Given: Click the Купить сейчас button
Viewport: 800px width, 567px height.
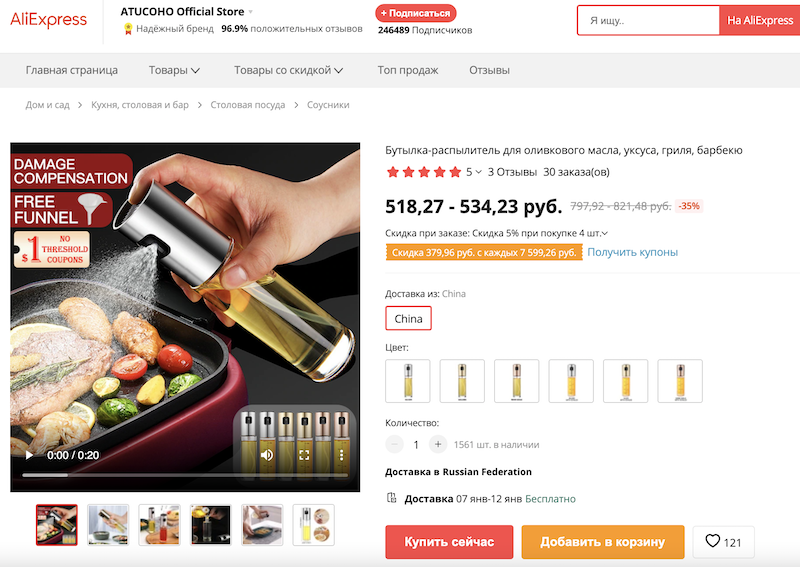Looking at the screenshot, I should pyautogui.click(x=449, y=542).
